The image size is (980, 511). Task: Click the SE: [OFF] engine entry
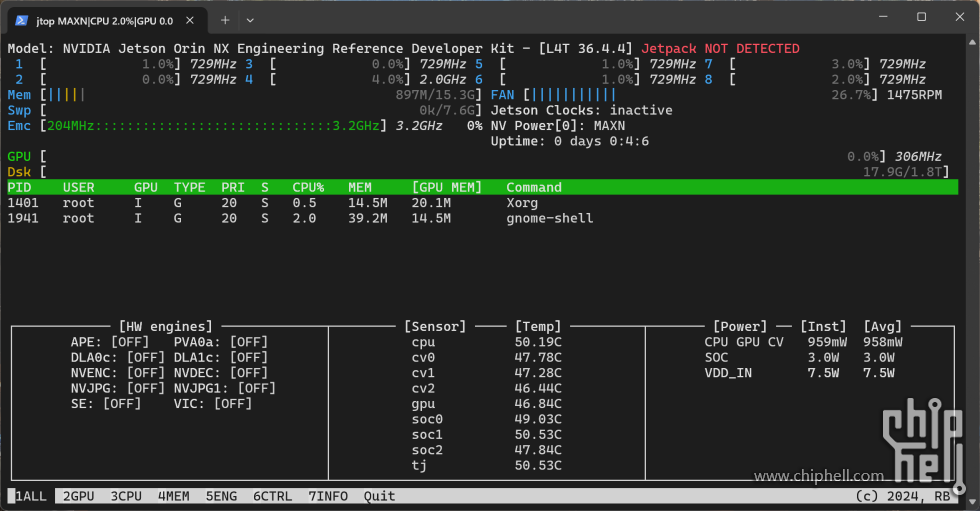pyautogui.click(x=106, y=404)
